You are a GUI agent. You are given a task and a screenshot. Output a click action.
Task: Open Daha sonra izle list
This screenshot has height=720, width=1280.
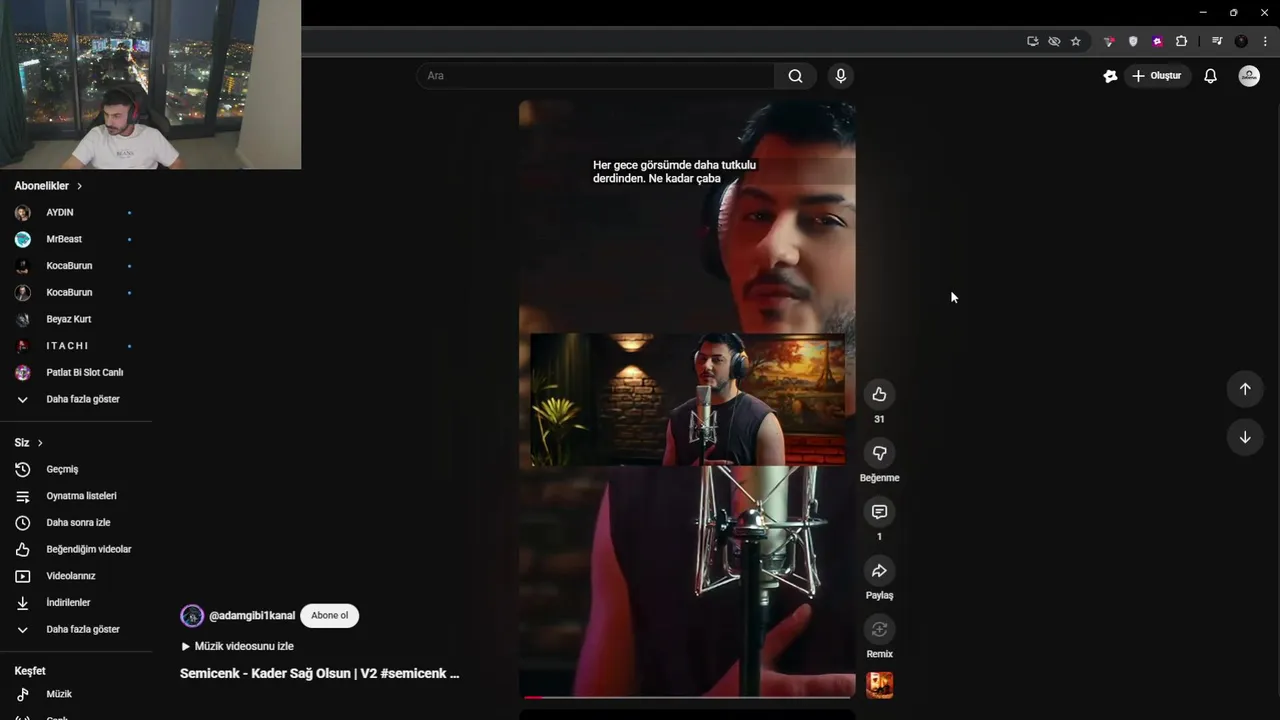(x=76, y=522)
